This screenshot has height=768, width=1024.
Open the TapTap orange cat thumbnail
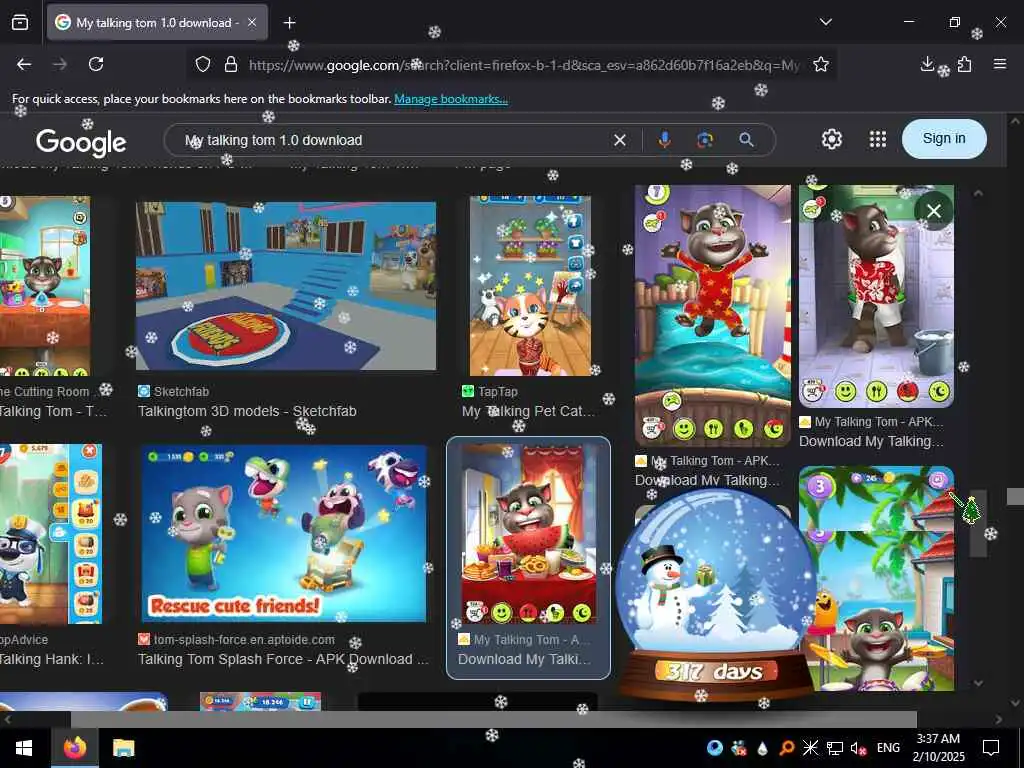[530, 285]
